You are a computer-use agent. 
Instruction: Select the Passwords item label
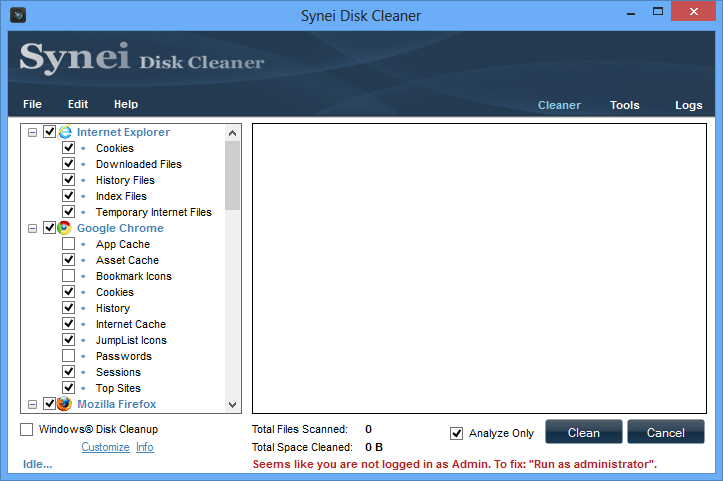(x=124, y=356)
